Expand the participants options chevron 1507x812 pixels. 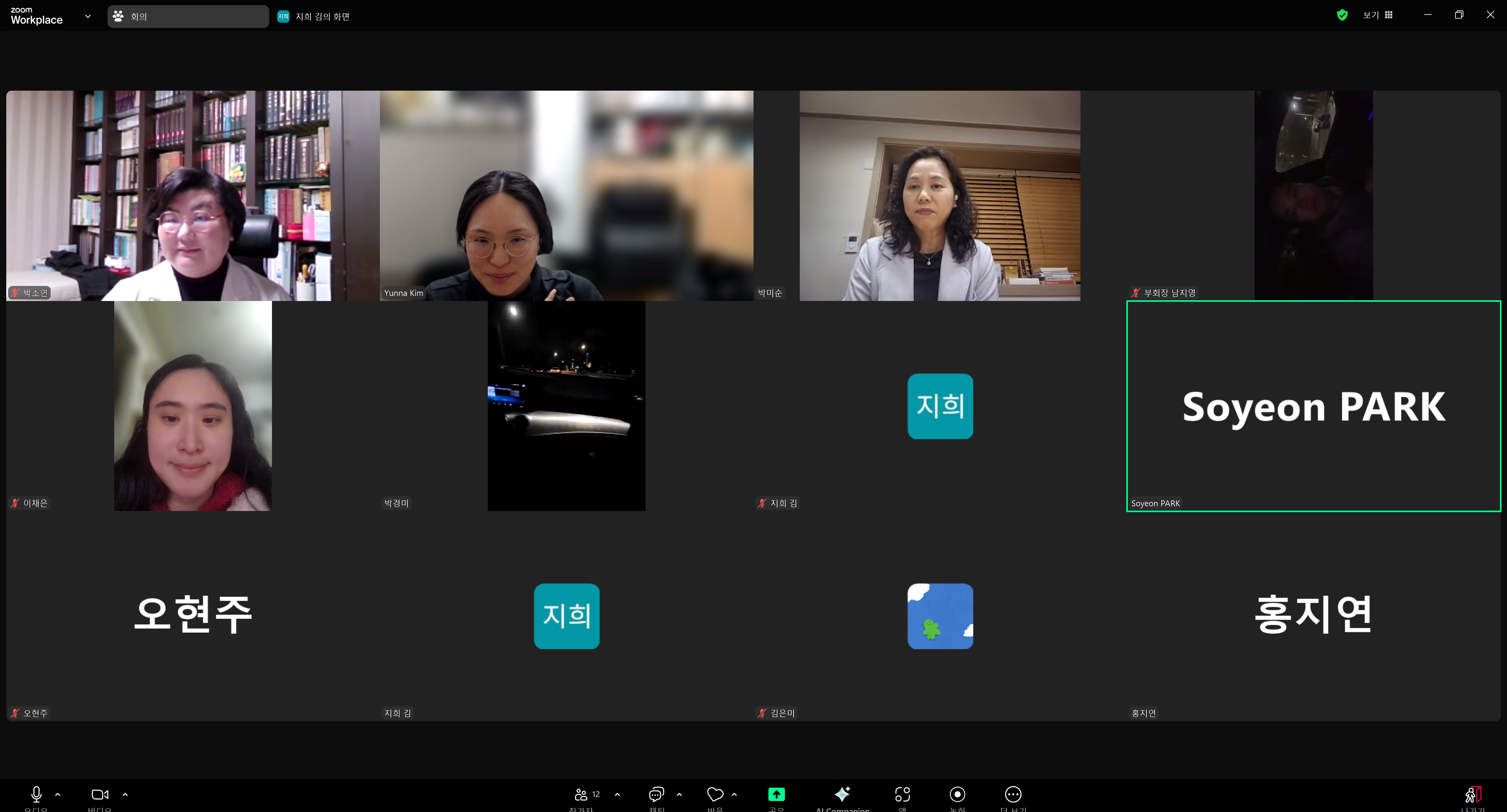point(617,794)
